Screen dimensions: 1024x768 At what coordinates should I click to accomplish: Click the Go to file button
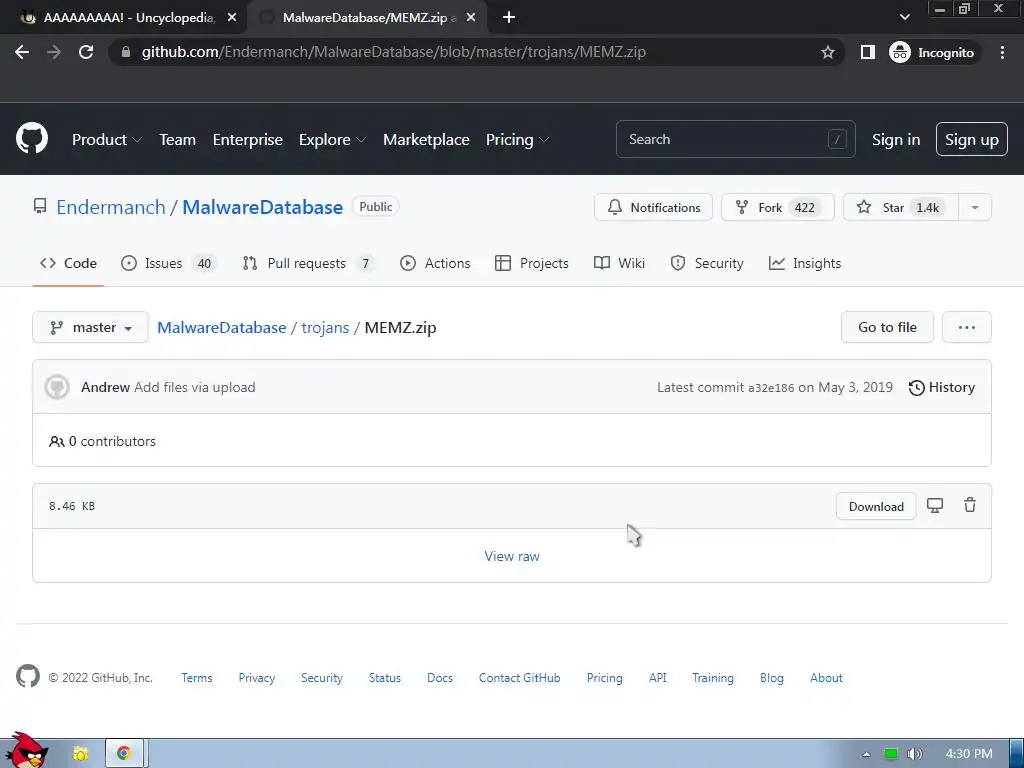[x=887, y=327]
